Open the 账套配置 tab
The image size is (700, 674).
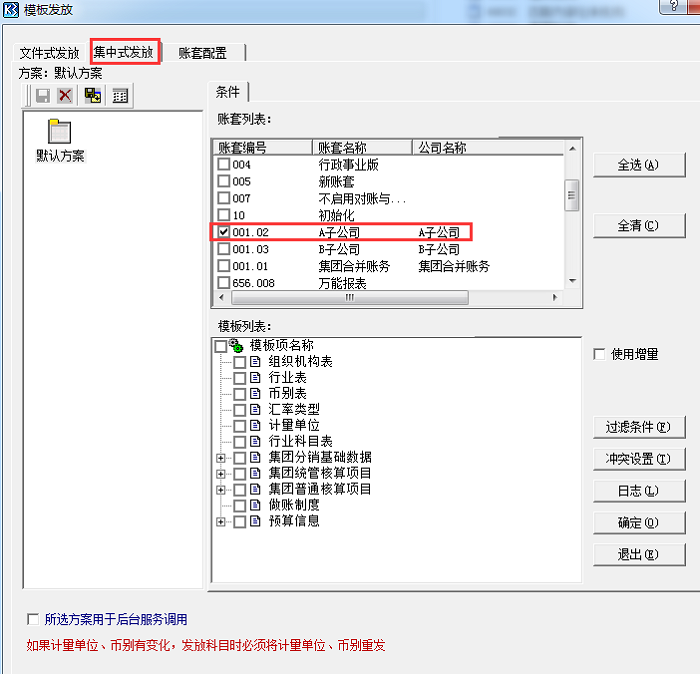(x=202, y=53)
